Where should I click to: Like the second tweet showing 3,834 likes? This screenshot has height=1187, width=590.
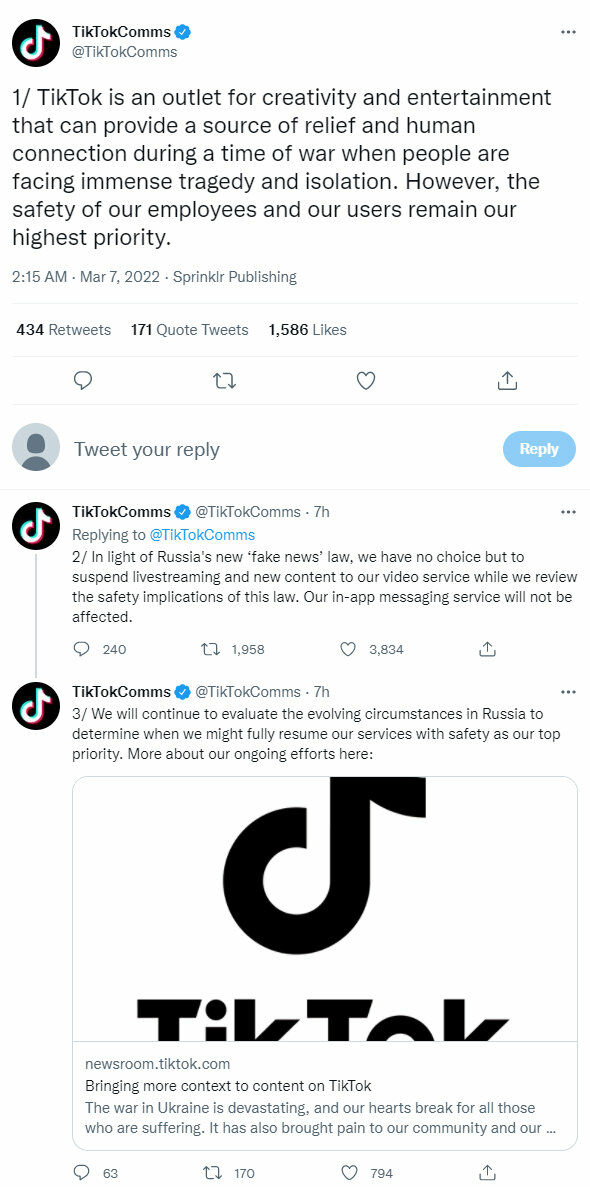tap(348, 649)
